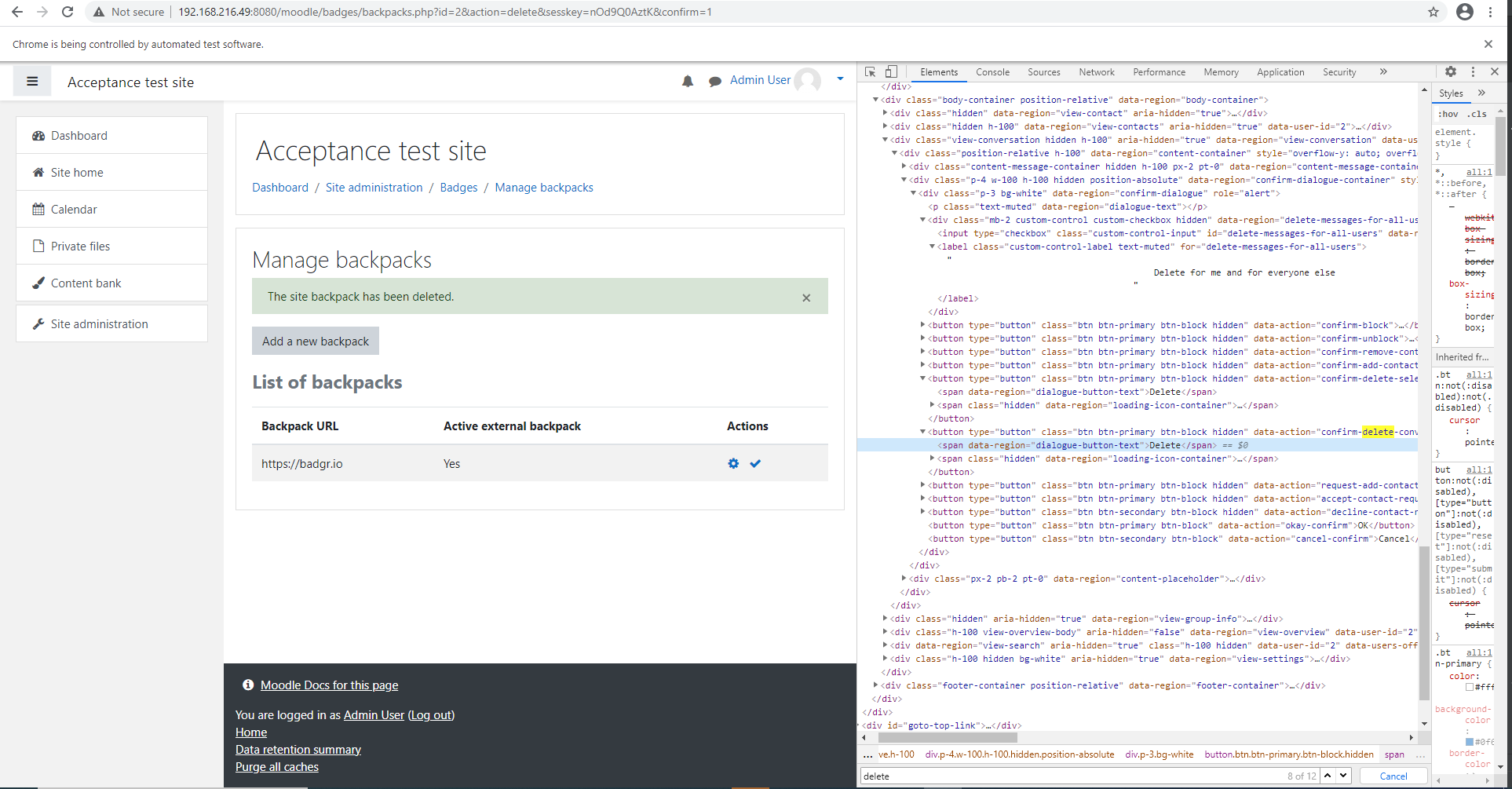Click the Moodle Docs info icon
Viewport: 1512px width, 789px height.
tap(248, 685)
